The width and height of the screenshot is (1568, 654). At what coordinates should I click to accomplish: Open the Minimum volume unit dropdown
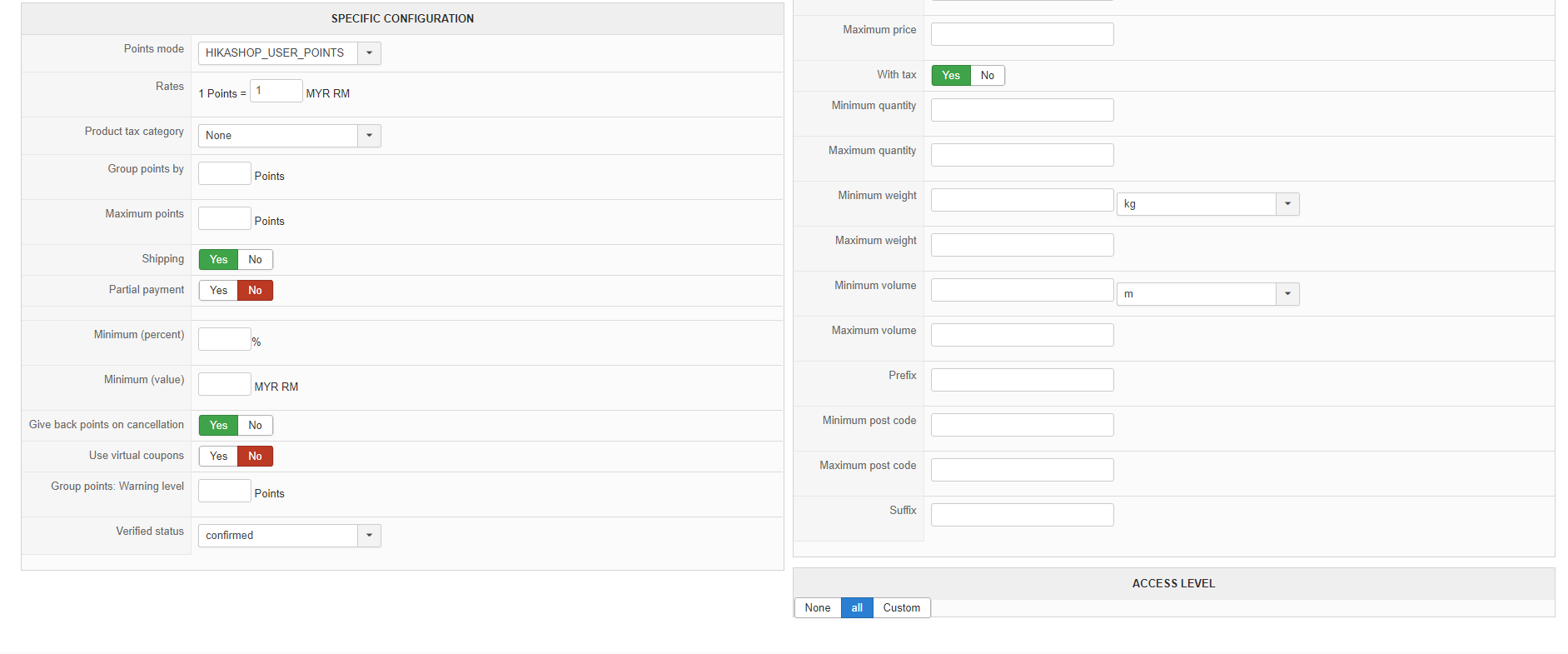1207,294
